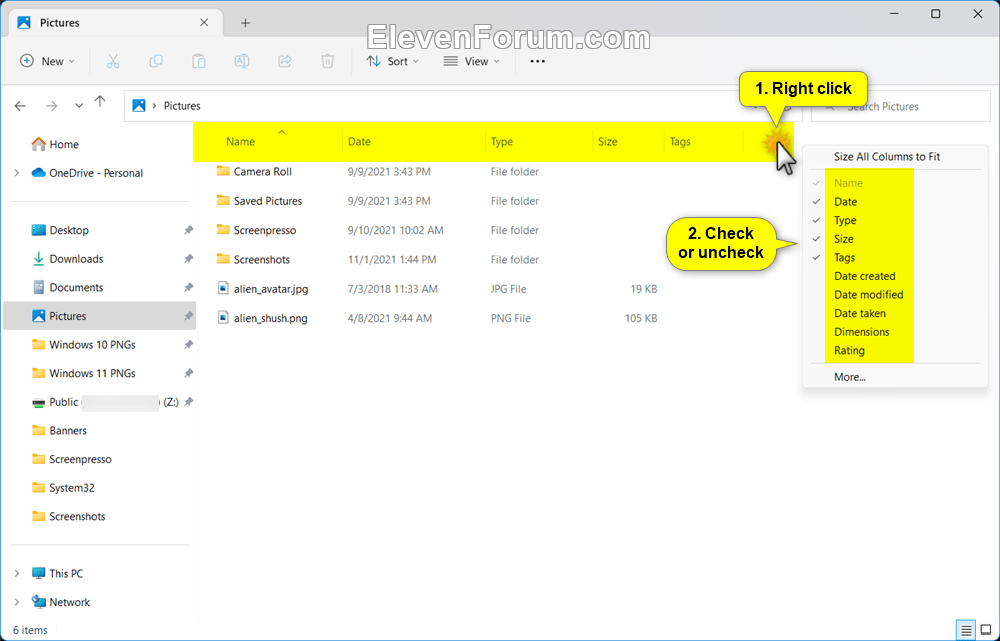The image size is (1000, 641).
Task: Click the Paste icon in the toolbar
Action: (x=199, y=61)
